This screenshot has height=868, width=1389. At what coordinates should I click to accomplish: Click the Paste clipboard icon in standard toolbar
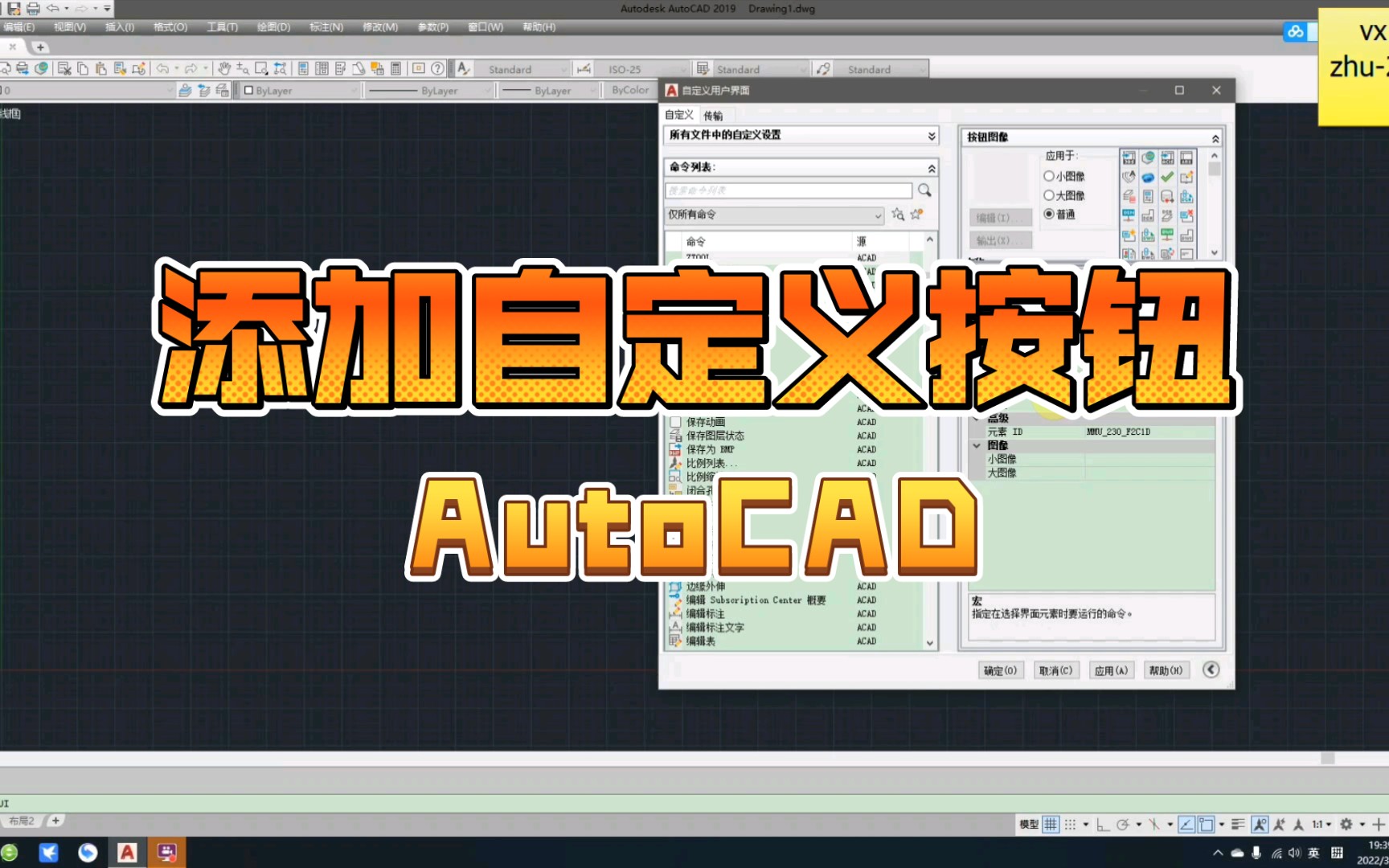tap(101, 68)
